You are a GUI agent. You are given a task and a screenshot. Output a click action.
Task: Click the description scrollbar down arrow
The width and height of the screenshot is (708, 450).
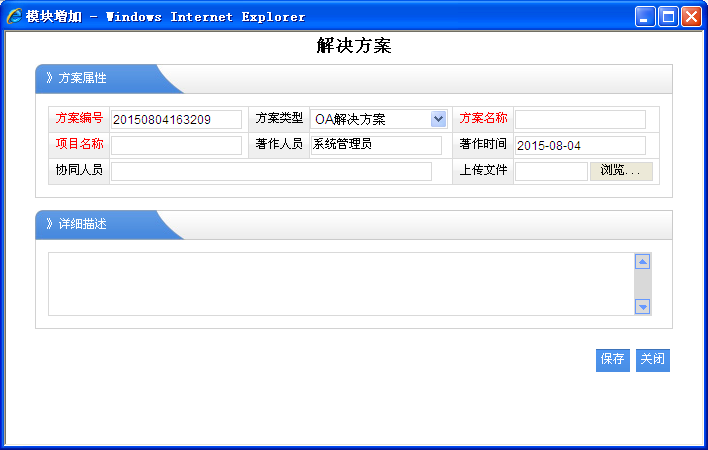click(x=643, y=307)
